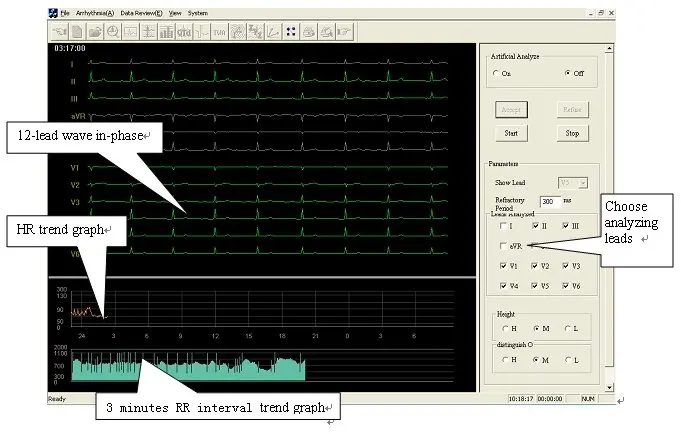The height and width of the screenshot is (434, 681).
Task: Click the NUM status bar indicator
Action: [588, 399]
